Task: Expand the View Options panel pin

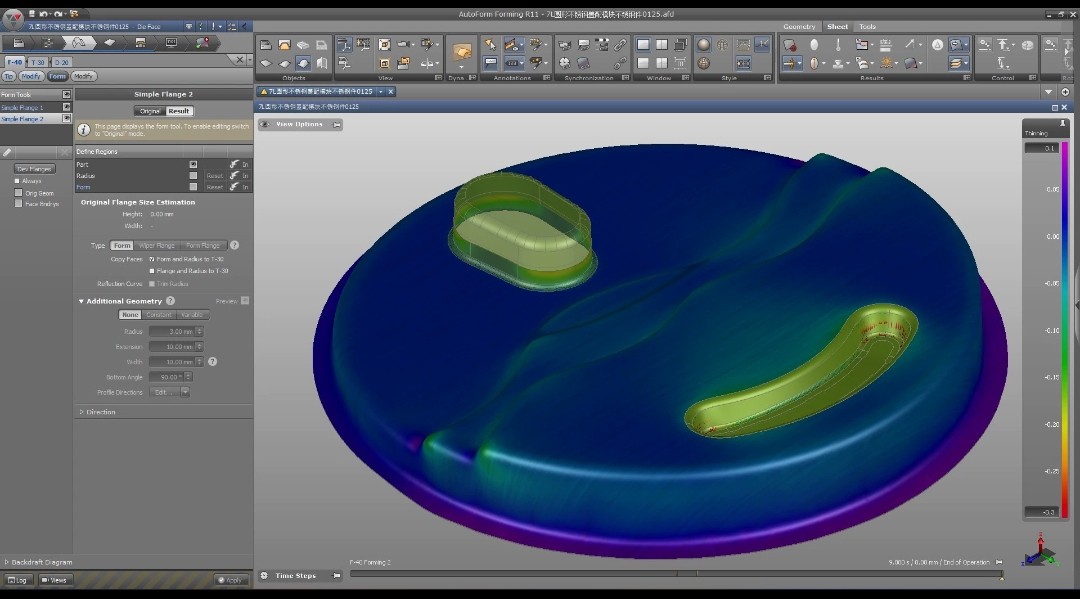Action: tap(336, 125)
